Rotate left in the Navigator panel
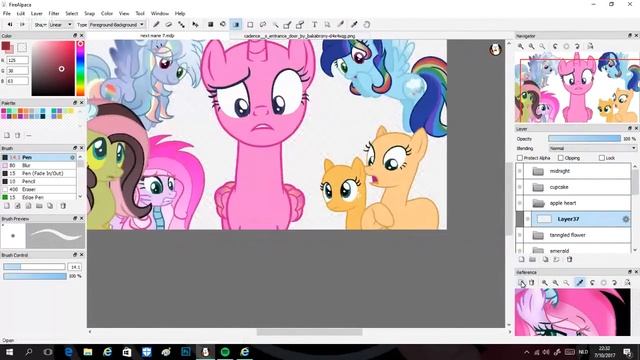The width and height of the screenshot is (640, 360). [555, 46]
